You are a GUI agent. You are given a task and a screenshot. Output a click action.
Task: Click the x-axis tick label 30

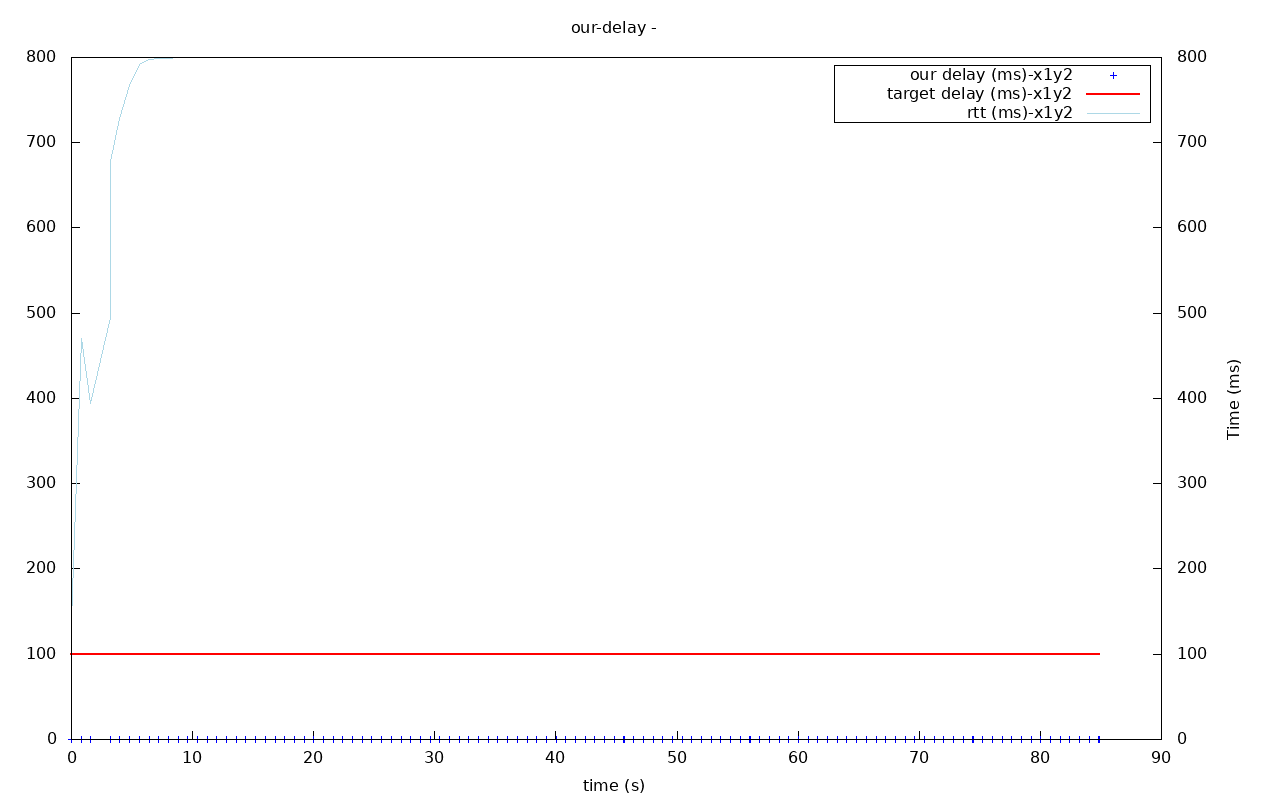[x=434, y=758]
